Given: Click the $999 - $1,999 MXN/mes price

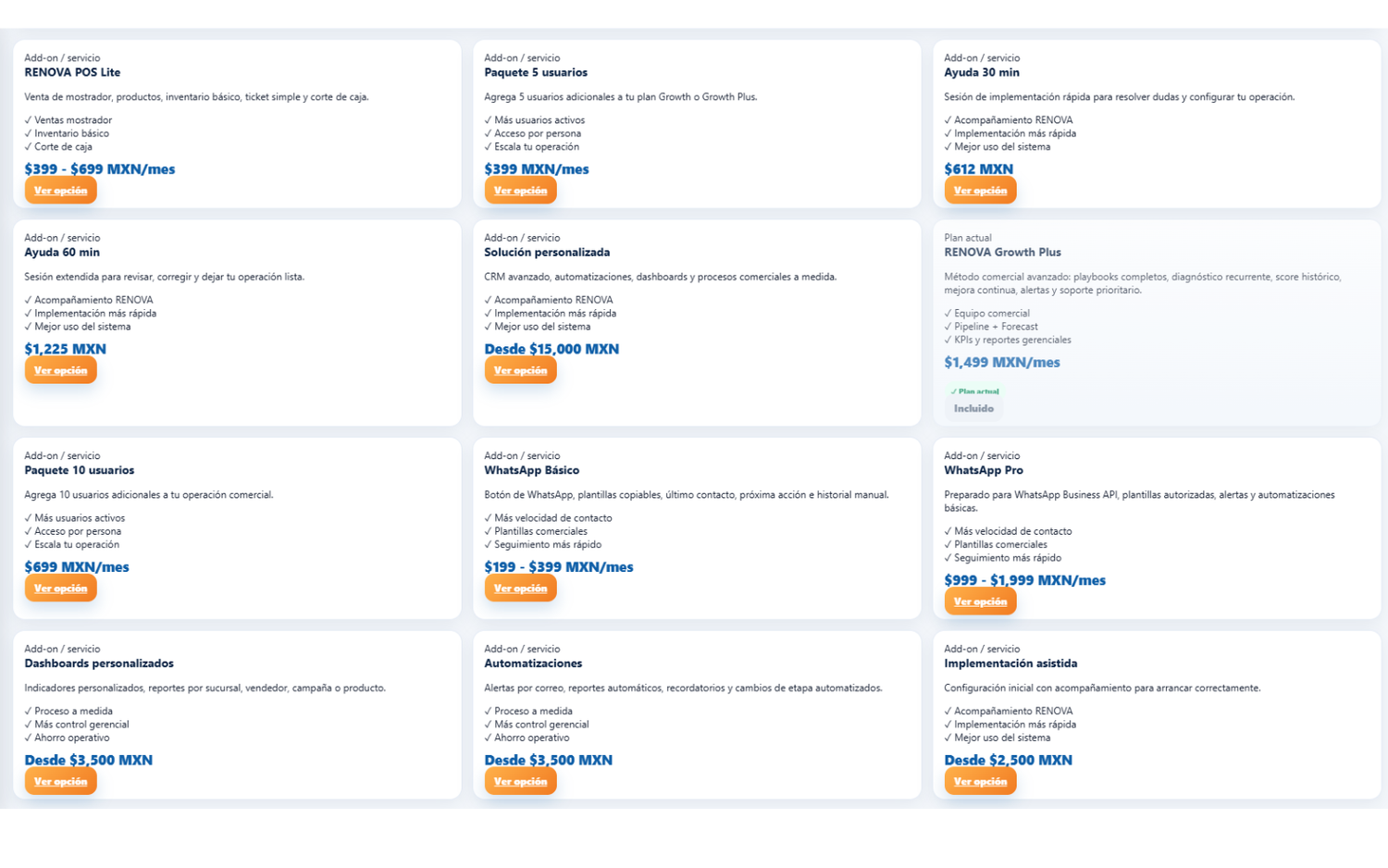Looking at the screenshot, I should point(1025,580).
